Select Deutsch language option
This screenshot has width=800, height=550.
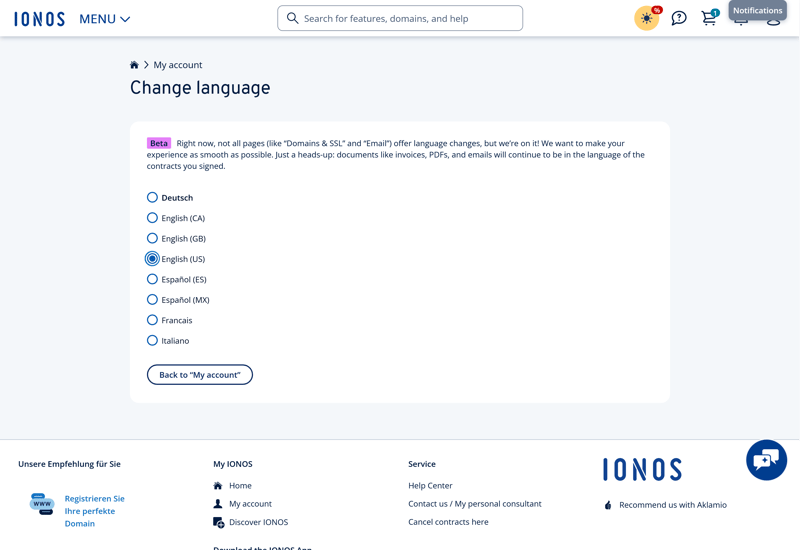(x=152, y=198)
